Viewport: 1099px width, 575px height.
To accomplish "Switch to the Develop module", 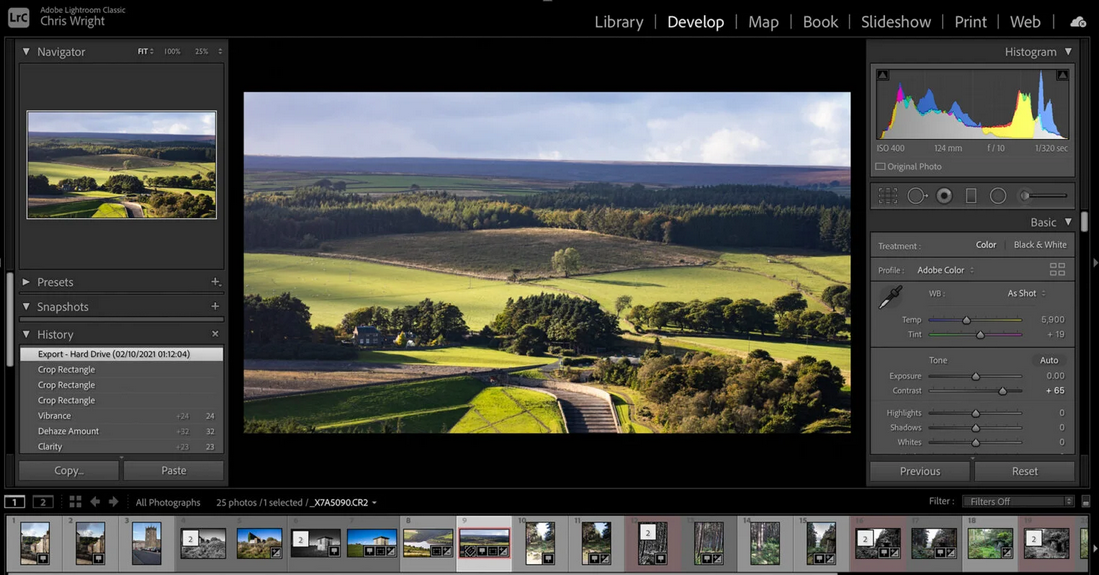I will 695,22.
